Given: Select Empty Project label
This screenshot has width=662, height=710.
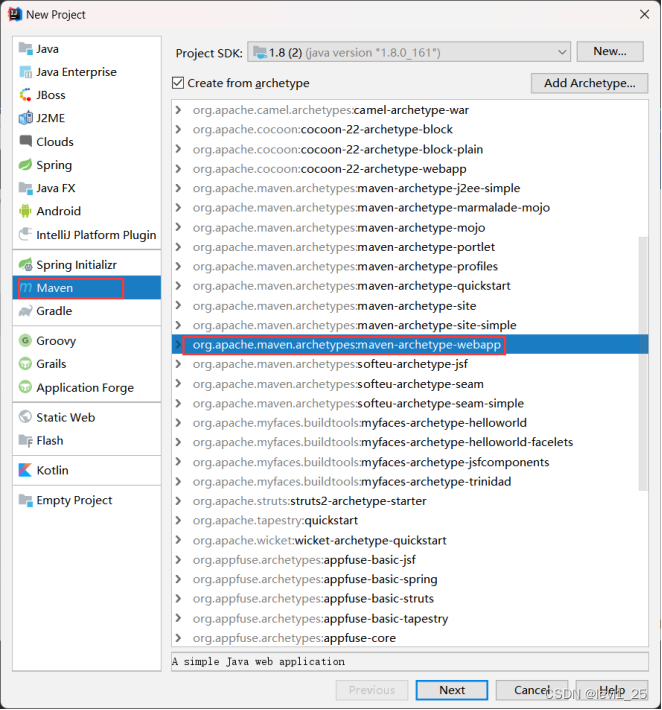Looking at the screenshot, I should point(74,500).
